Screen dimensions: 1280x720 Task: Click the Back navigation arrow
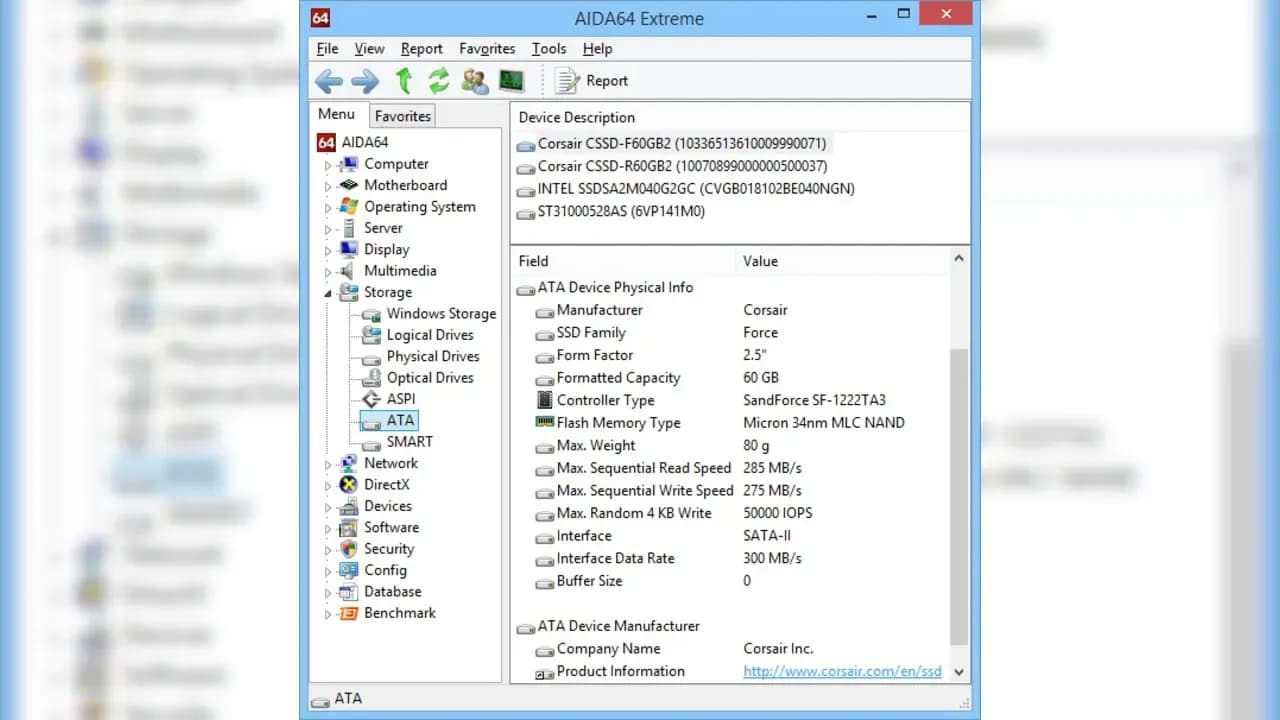(x=329, y=81)
